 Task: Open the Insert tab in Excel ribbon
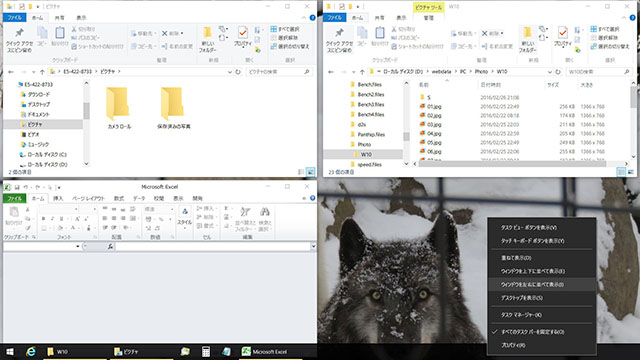[58, 198]
